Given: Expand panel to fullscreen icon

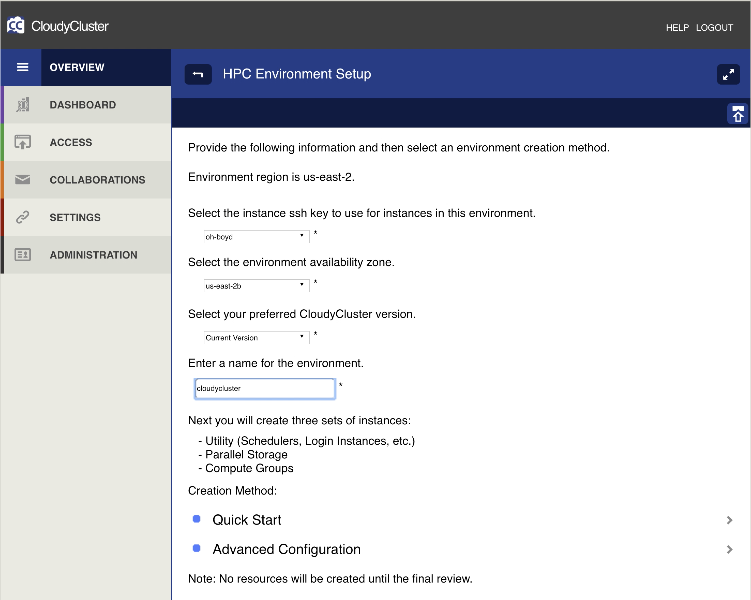Looking at the screenshot, I should pos(728,75).
